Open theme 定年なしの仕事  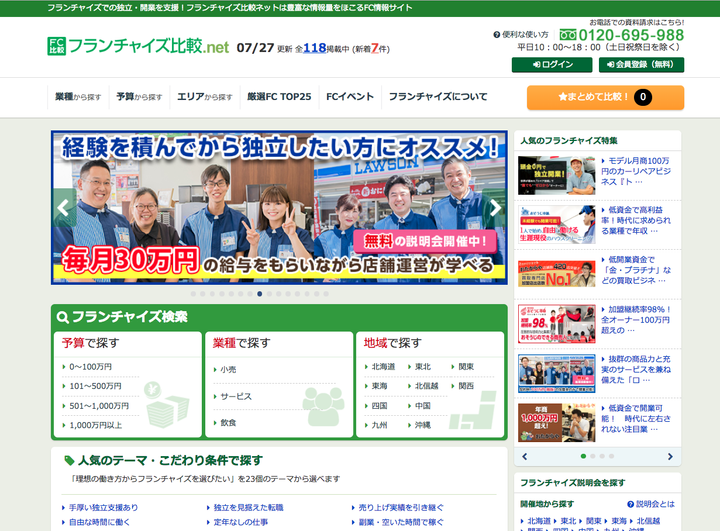click(x=240, y=522)
